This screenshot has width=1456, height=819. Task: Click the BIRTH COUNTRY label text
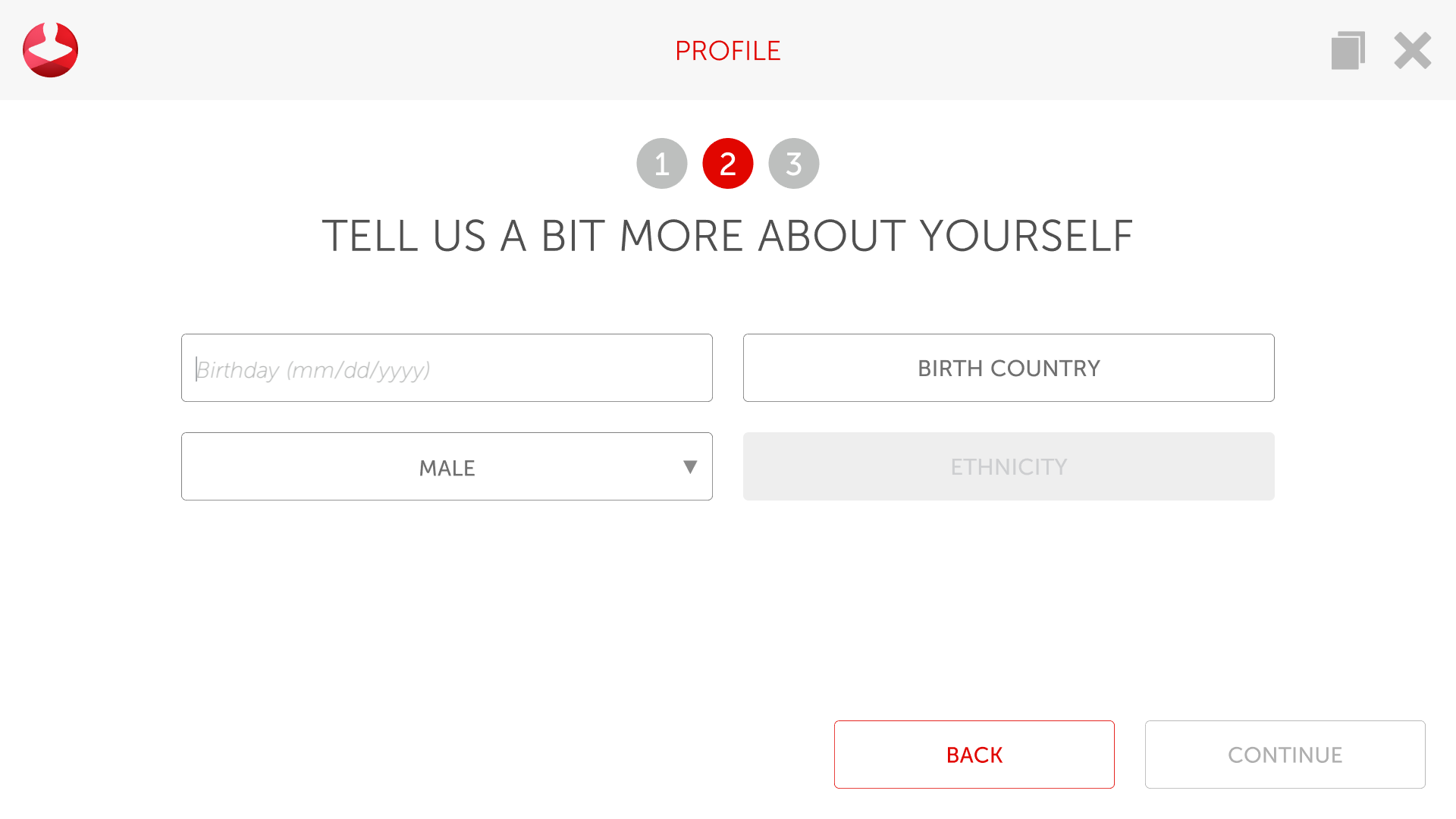pyautogui.click(x=1009, y=369)
